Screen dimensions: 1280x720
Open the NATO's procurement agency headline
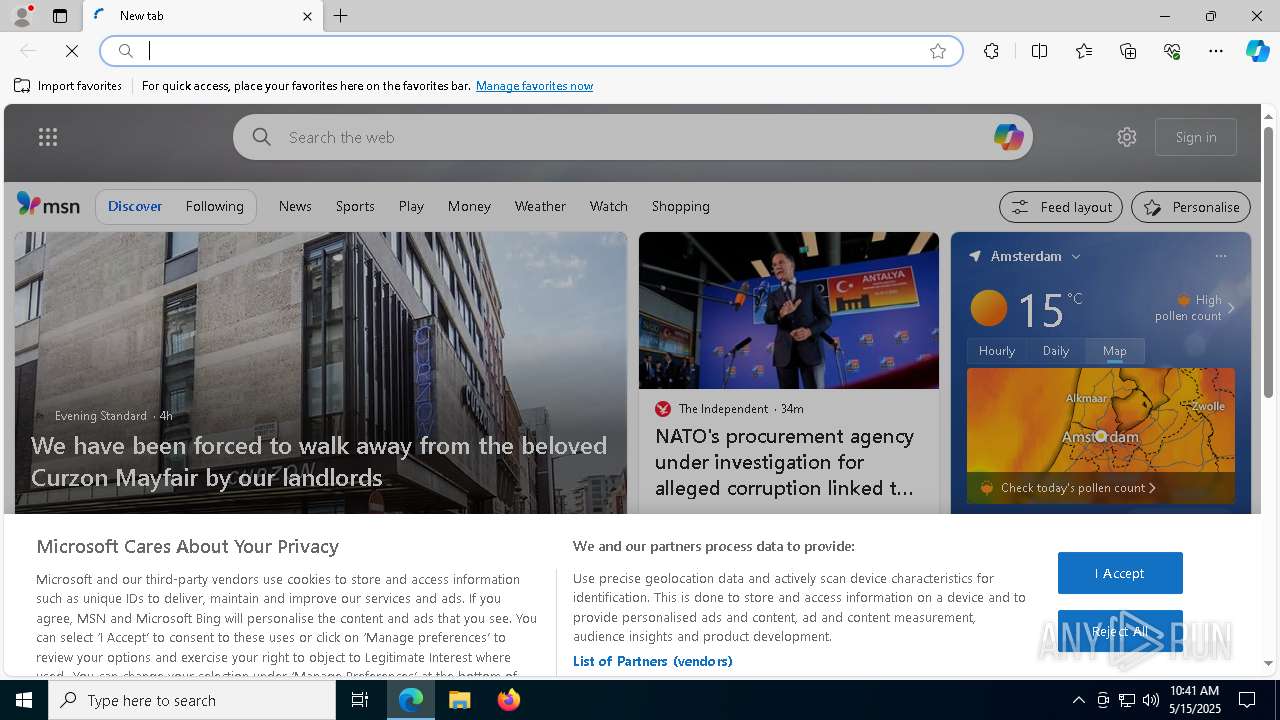point(785,462)
